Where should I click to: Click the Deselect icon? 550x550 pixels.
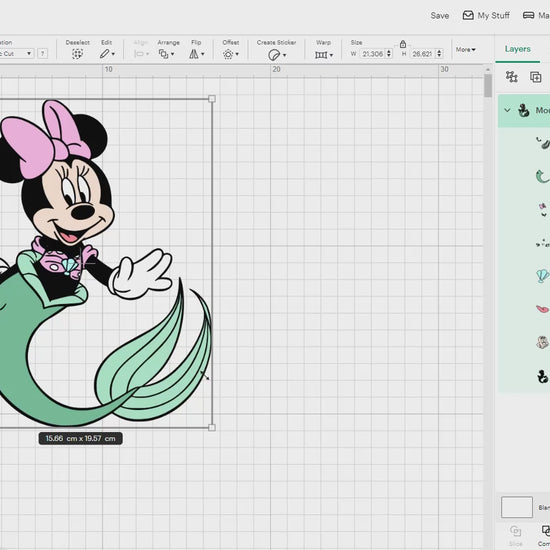78,54
